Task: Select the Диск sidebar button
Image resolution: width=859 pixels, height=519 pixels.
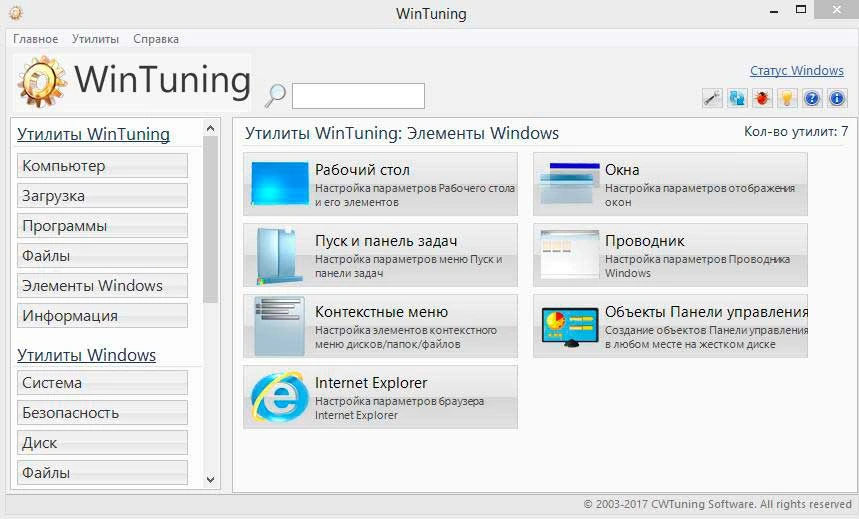Action: [102, 443]
